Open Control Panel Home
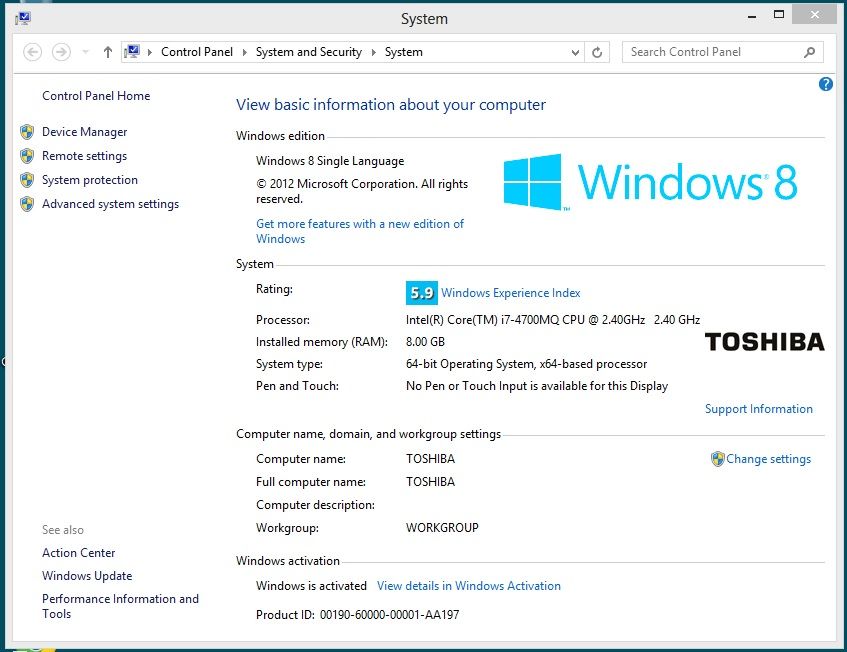 (96, 96)
